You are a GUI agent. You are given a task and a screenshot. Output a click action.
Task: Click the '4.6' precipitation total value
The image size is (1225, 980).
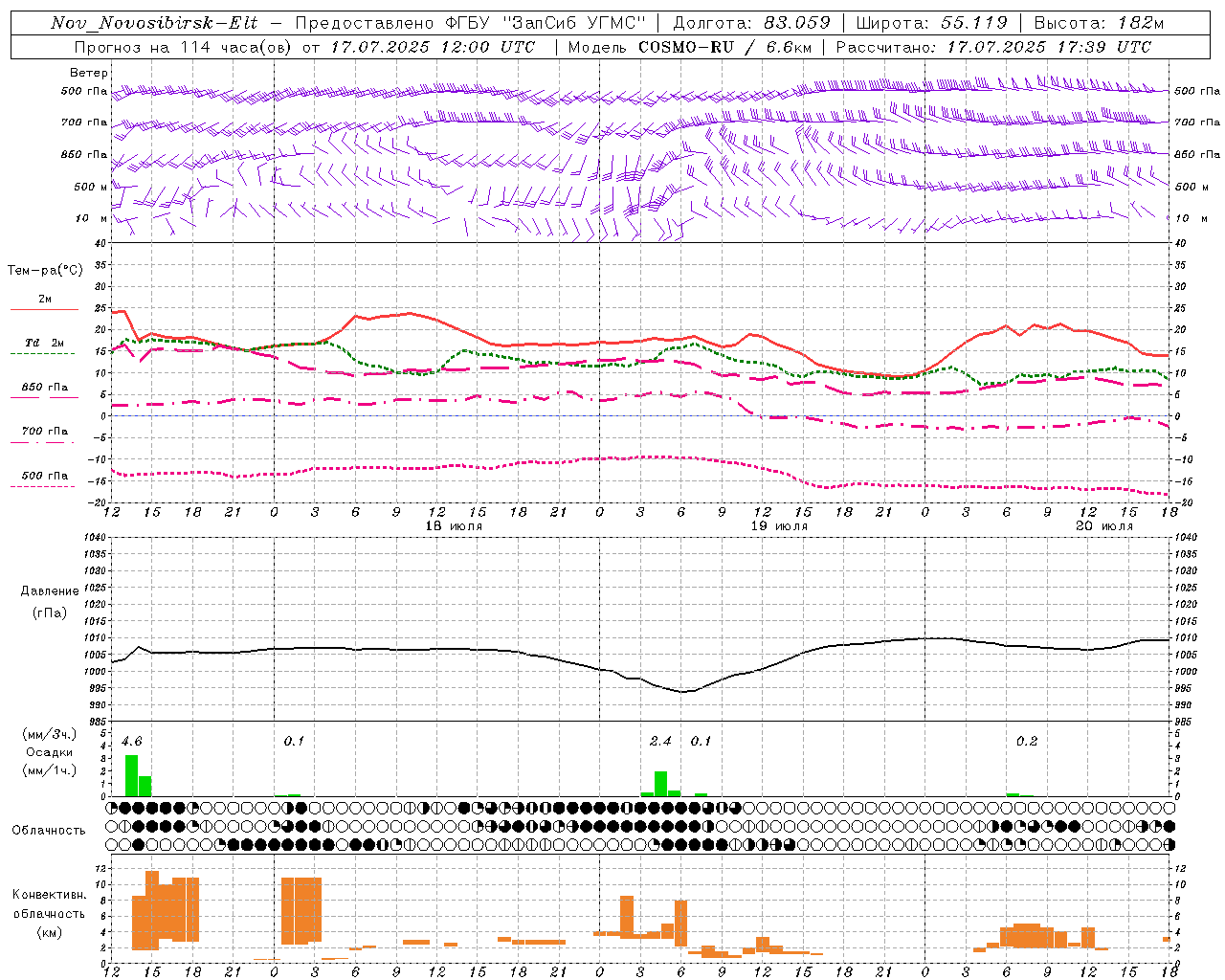click(132, 742)
